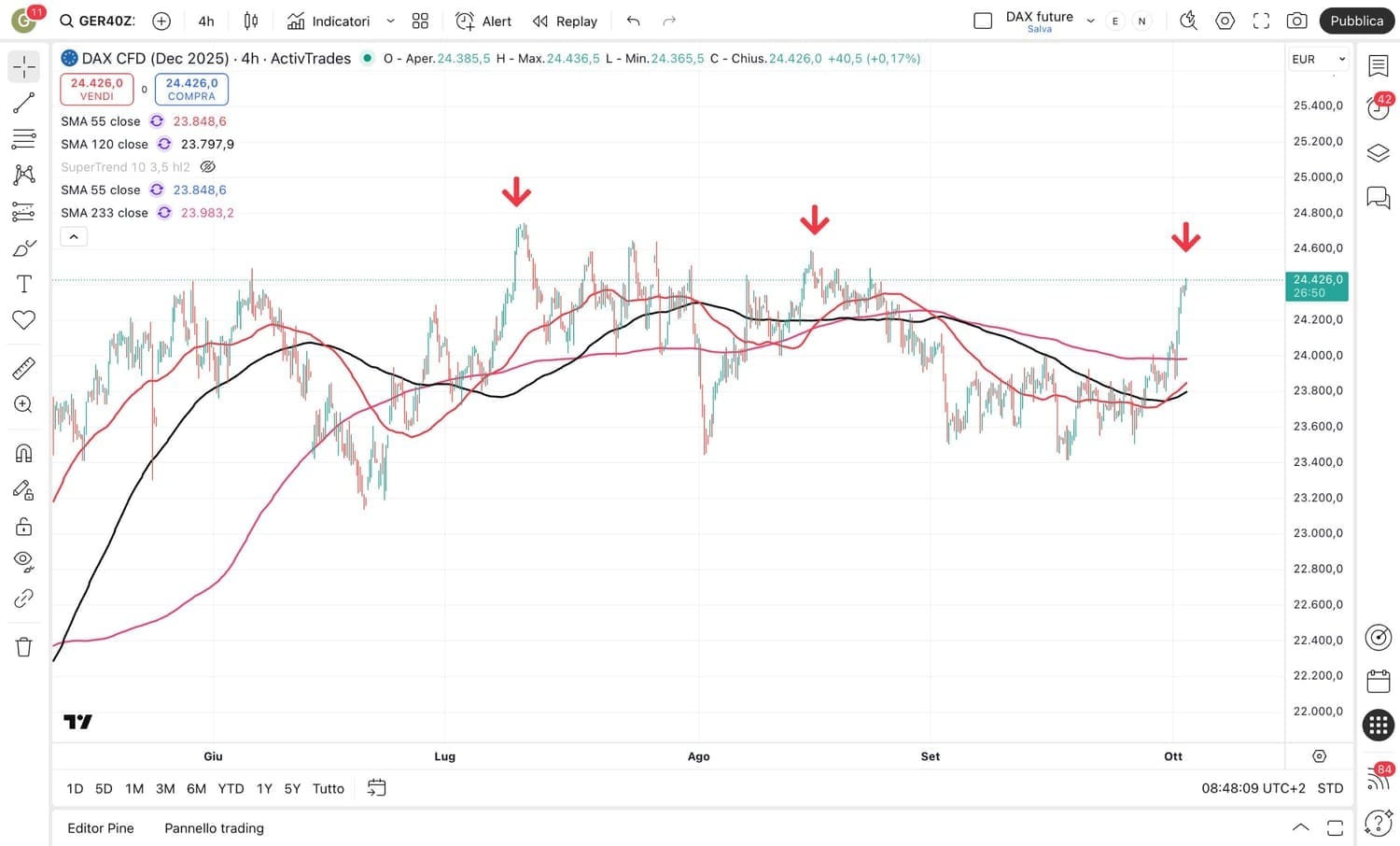Open the quick search lightning icon
The image size is (1400, 846).
click(x=1188, y=21)
